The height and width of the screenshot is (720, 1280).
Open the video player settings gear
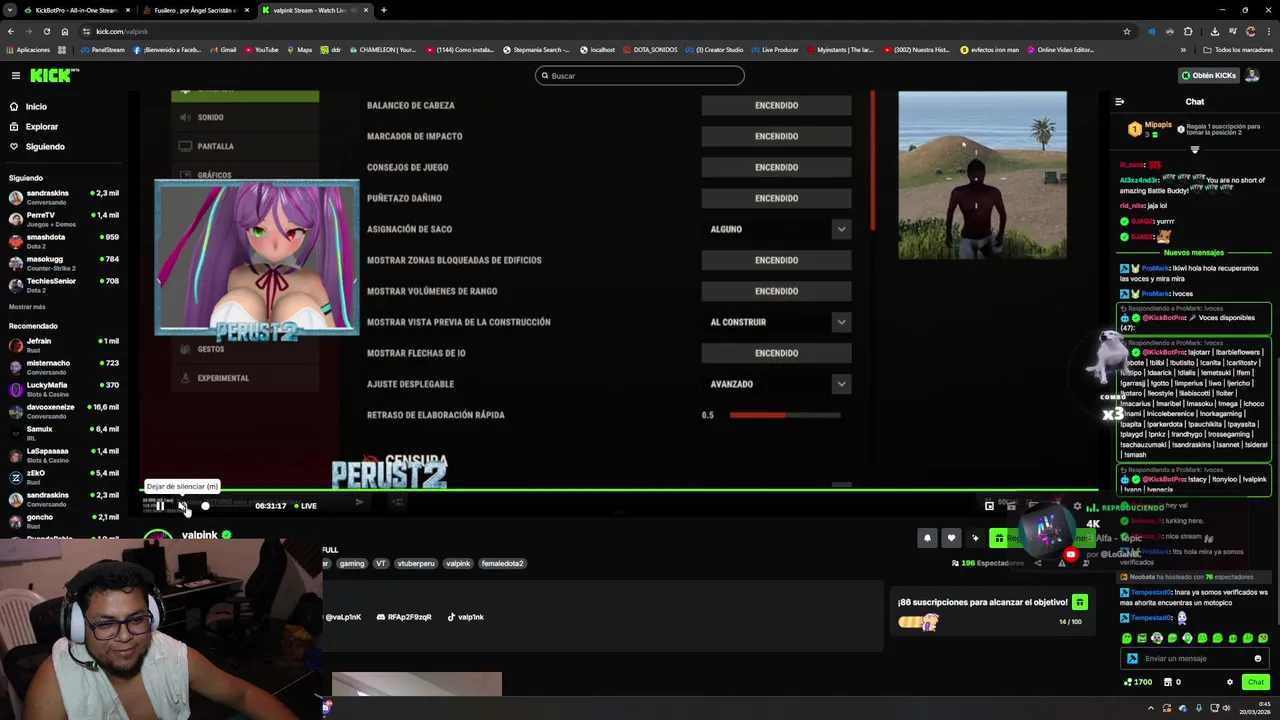click(x=1077, y=506)
